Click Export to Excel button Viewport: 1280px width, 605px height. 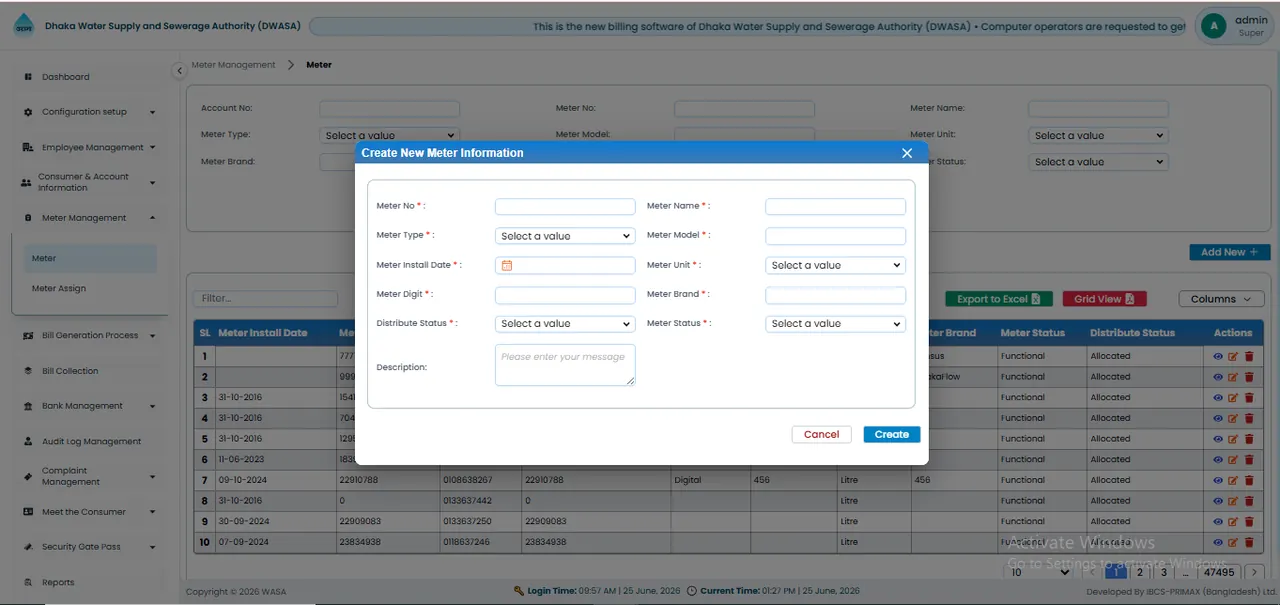pos(998,299)
